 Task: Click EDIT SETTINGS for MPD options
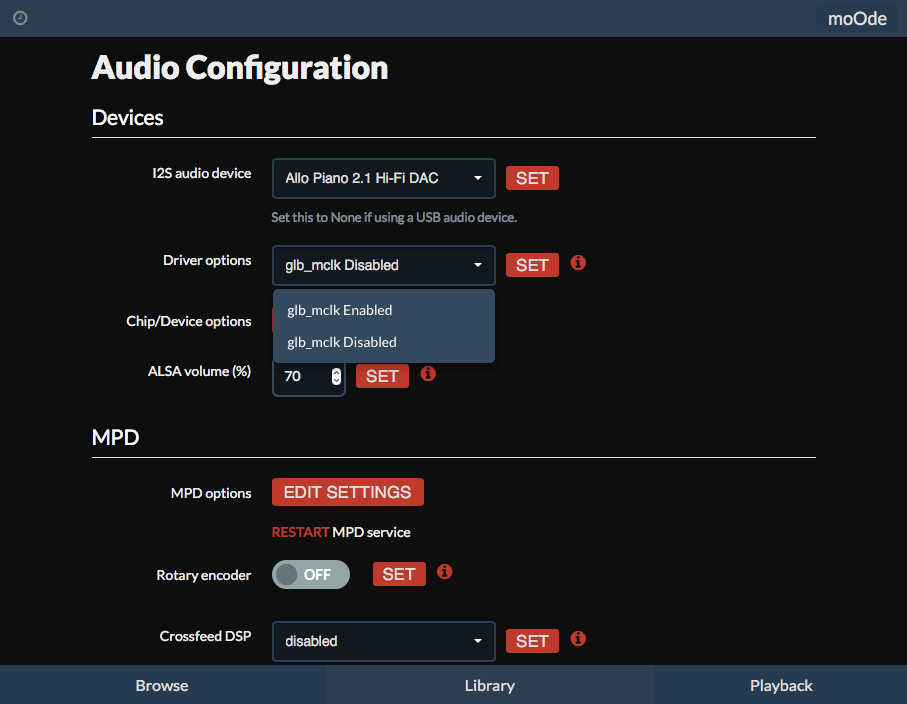[348, 492]
